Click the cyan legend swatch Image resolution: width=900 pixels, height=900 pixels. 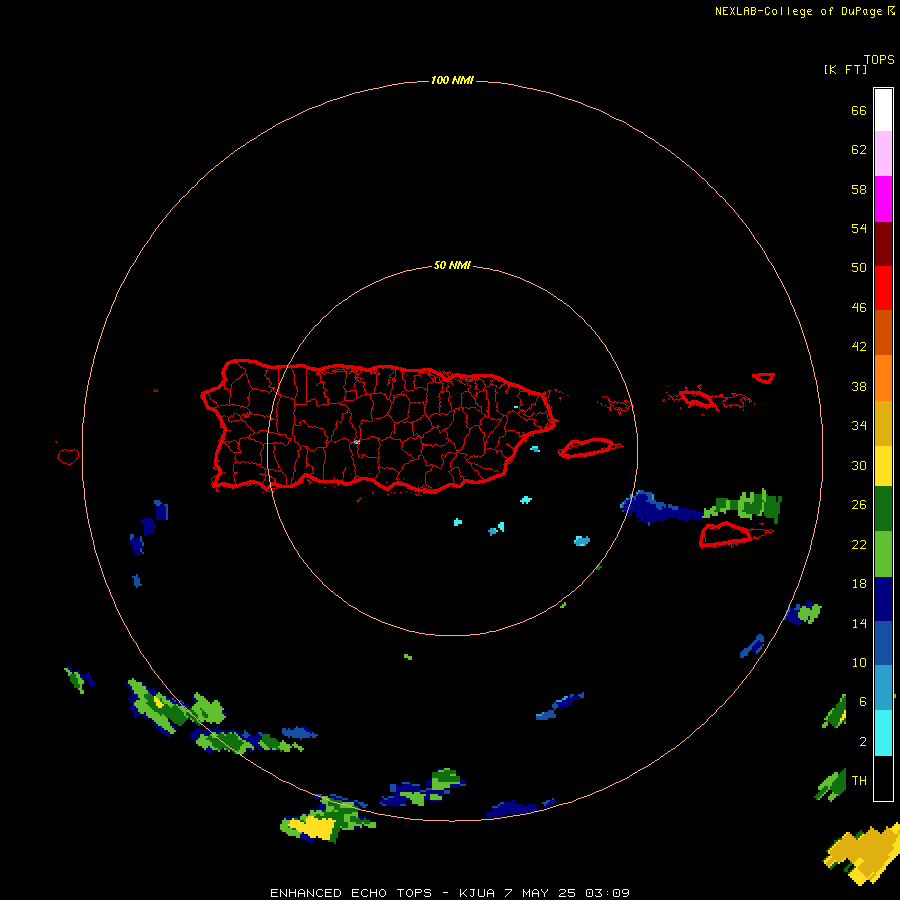[x=883, y=733]
